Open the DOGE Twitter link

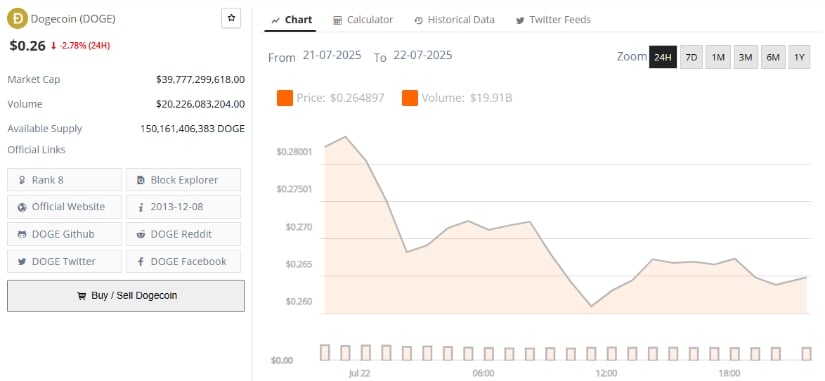pyautogui.click(x=65, y=261)
